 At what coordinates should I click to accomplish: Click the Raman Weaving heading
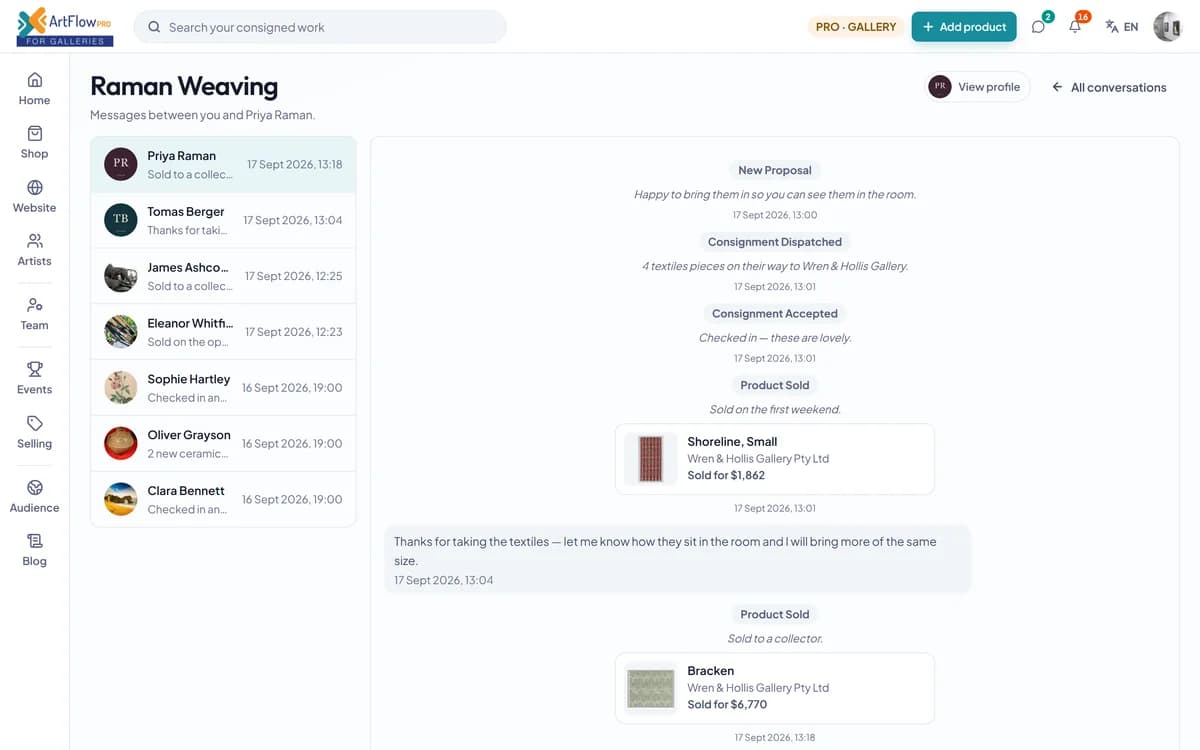pos(184,86)
